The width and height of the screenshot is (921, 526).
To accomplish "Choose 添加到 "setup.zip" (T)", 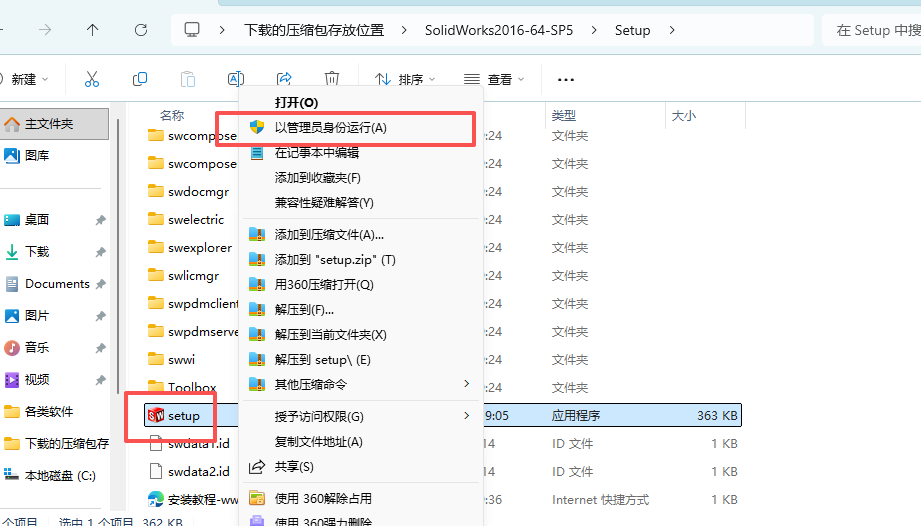I will coord(361,259).
